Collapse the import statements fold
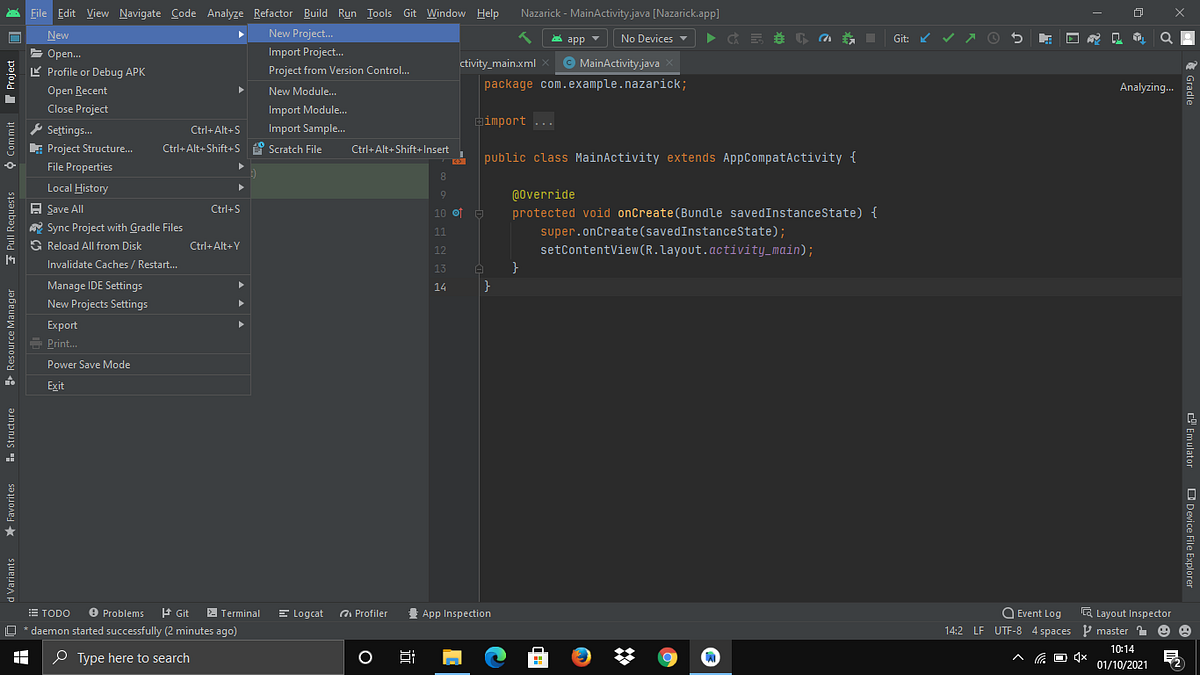The height and width of the screenshot is (675, 1200). coord(481,120)
